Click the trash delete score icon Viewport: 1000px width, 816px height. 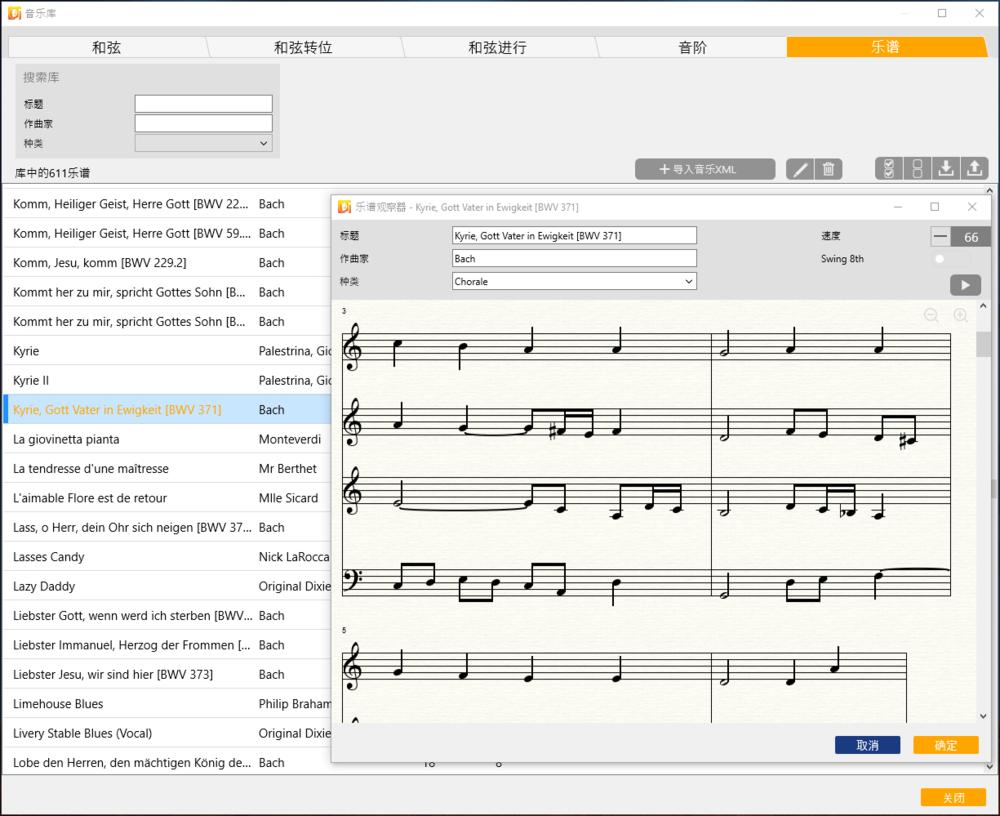pos(828,169)
